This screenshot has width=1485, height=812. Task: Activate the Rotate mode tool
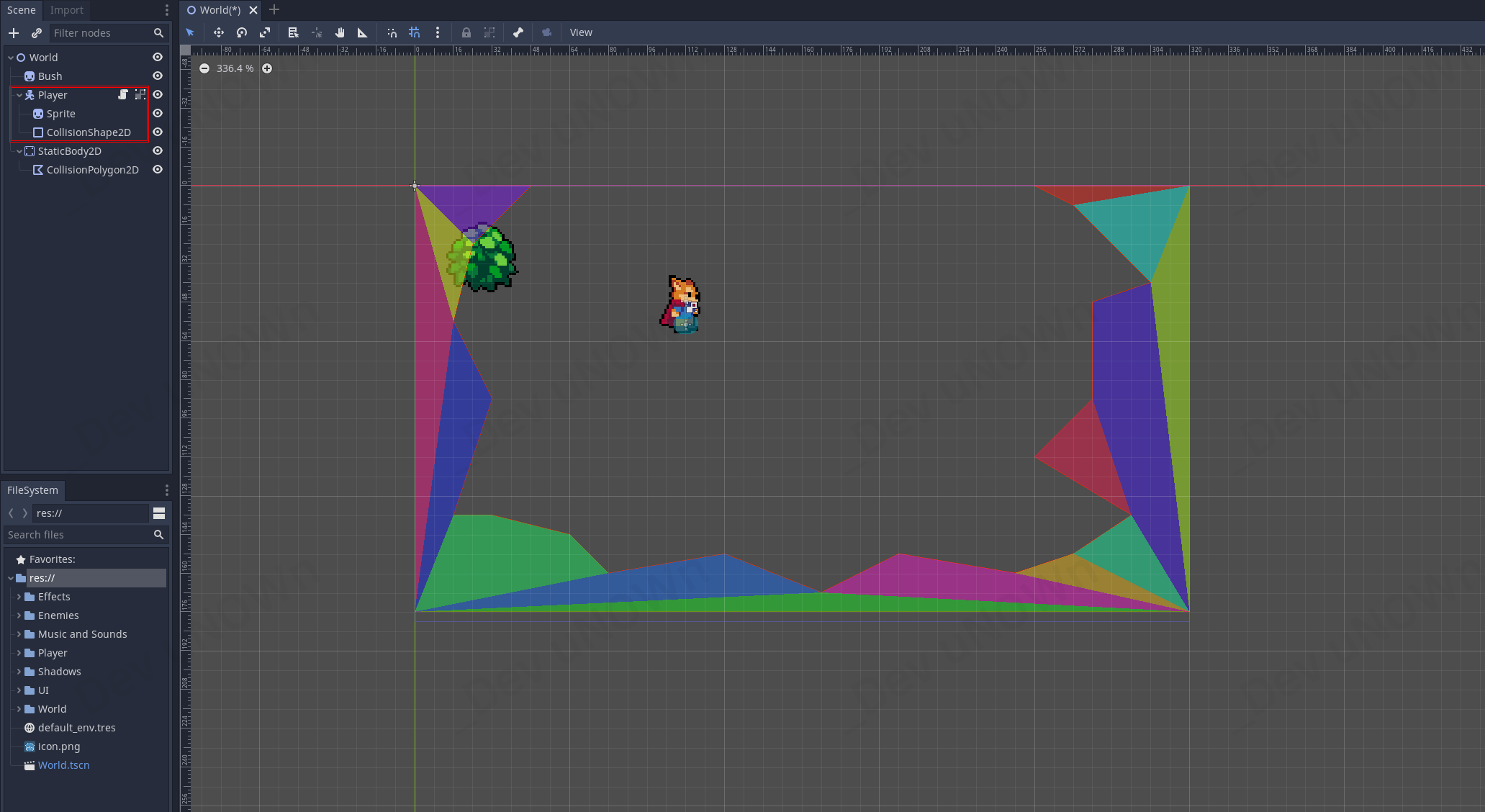click(x=242, y=32)
